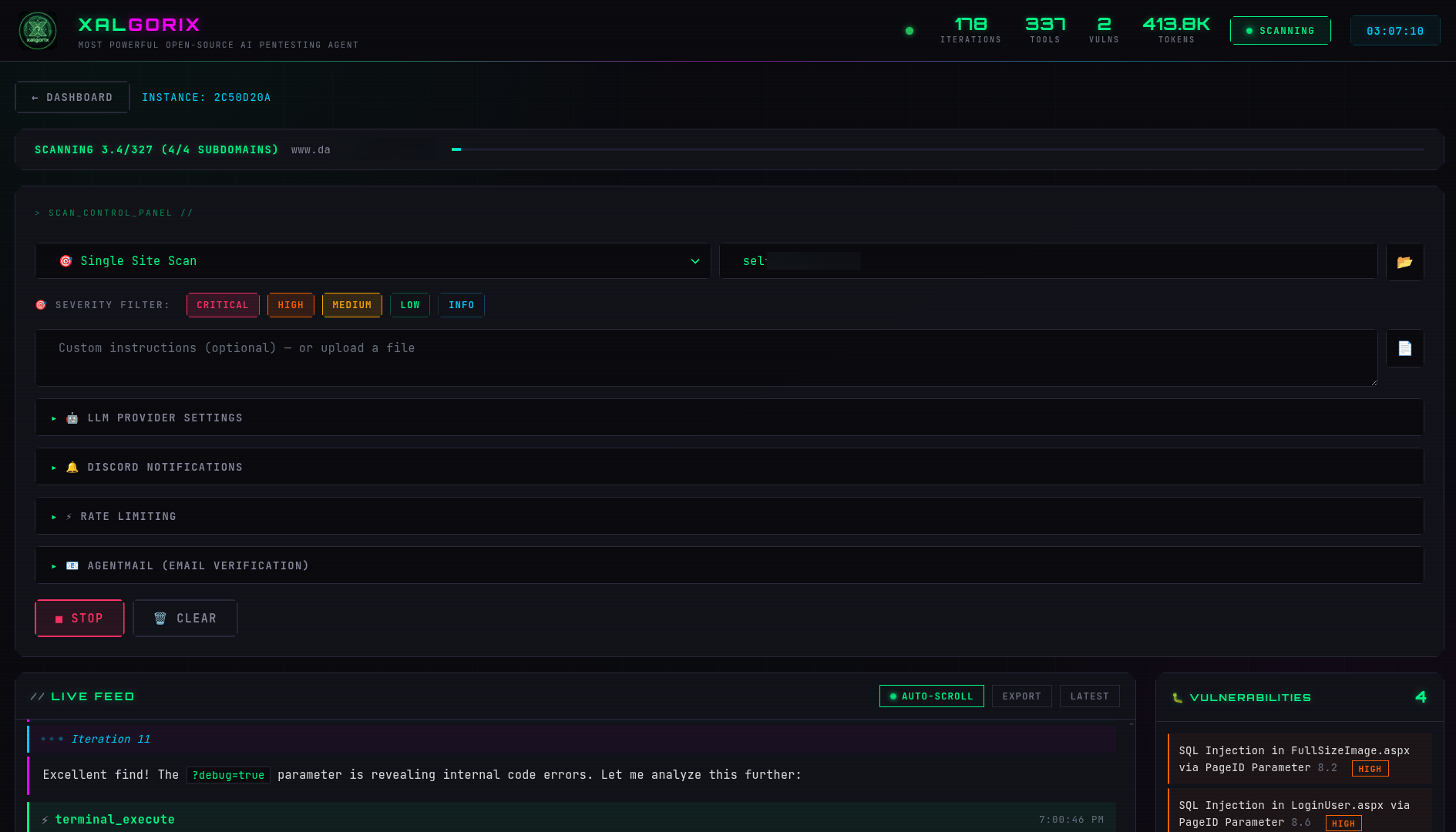Click the lightning icon in Rate Limiting
The image size is (1456, 832).
click(69, 516)
